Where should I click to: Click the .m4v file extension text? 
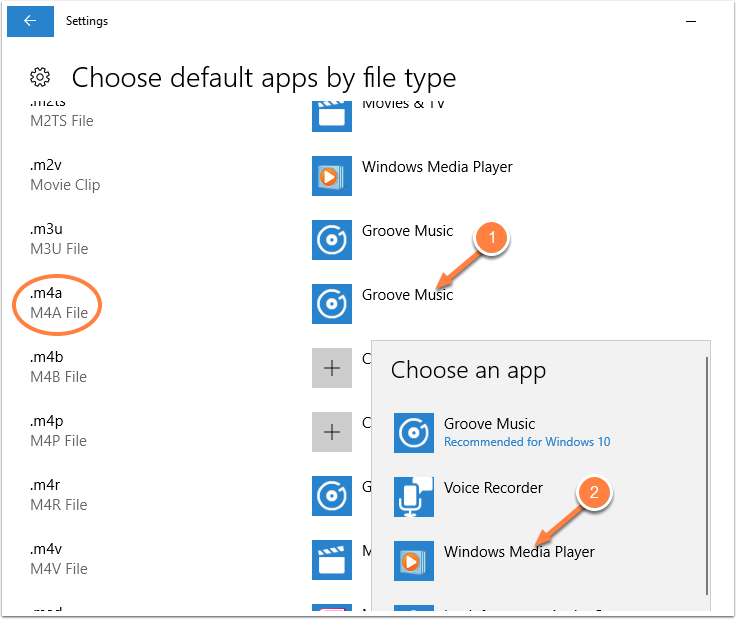[x=46, y=549]
